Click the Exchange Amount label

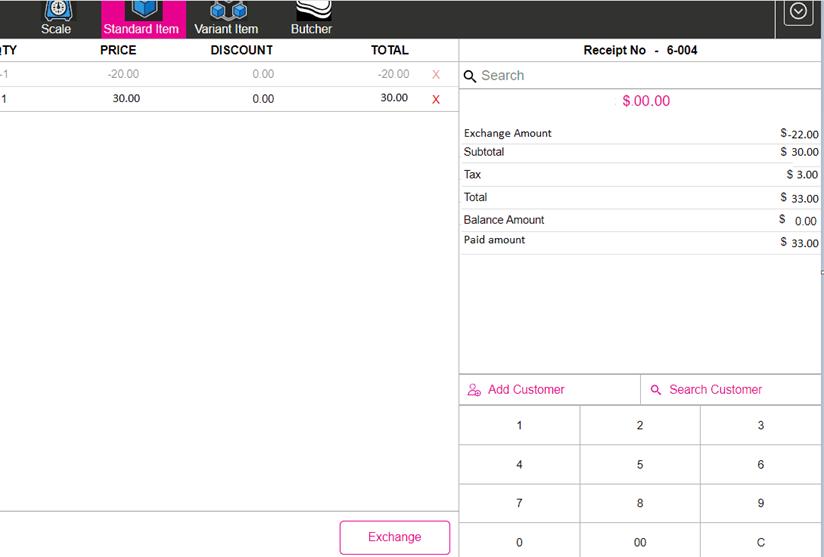click(508, 133)
